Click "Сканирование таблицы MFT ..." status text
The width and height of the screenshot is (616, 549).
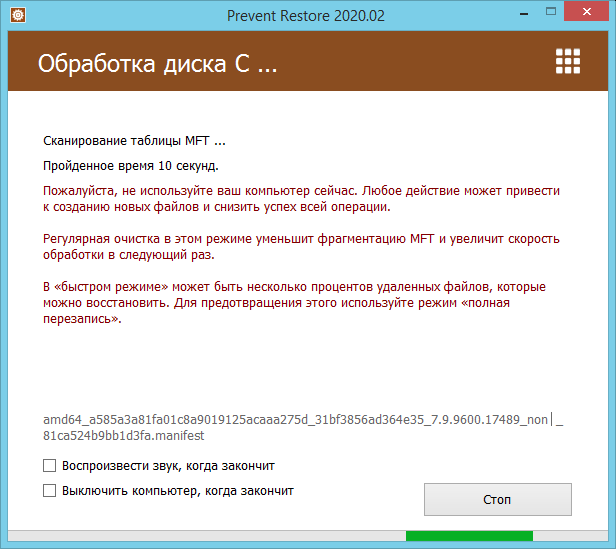[134, 141]
